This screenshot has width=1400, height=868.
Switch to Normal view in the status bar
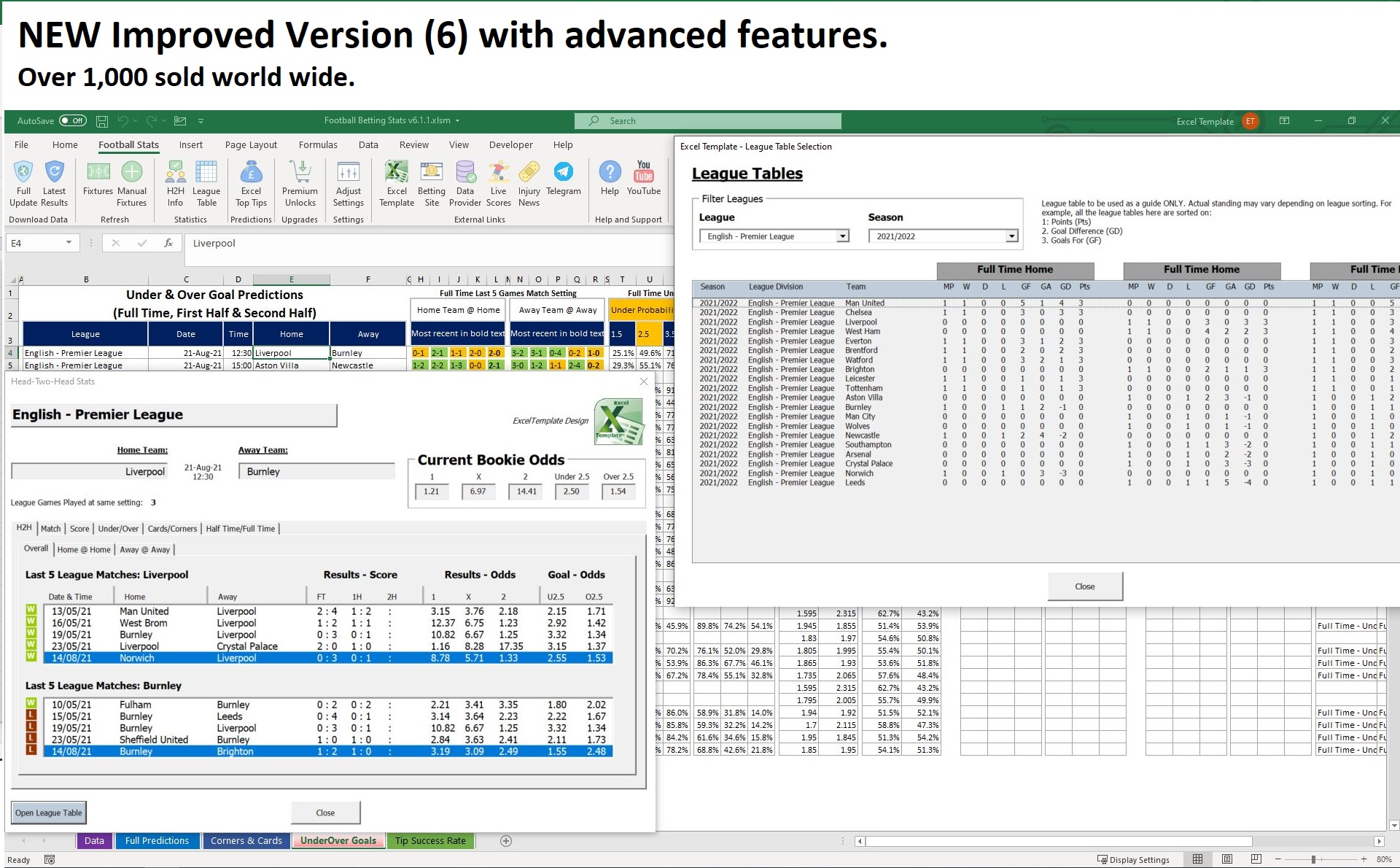[x=1197, y=859]
